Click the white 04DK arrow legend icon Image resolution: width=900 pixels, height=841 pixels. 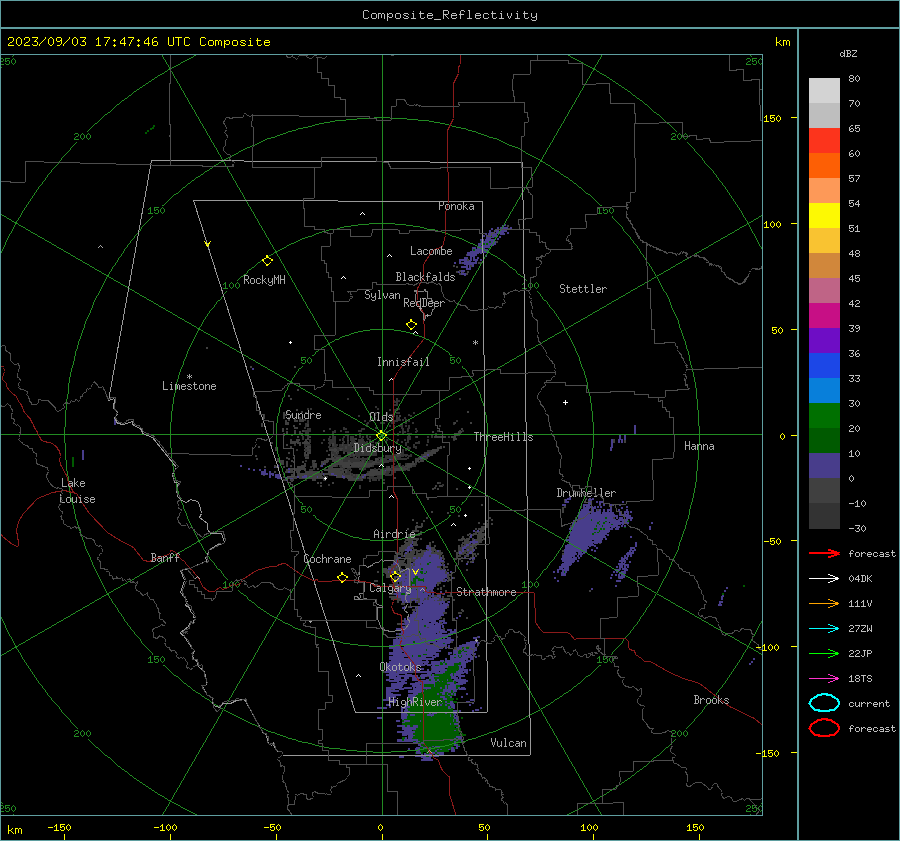pos(824,578)
